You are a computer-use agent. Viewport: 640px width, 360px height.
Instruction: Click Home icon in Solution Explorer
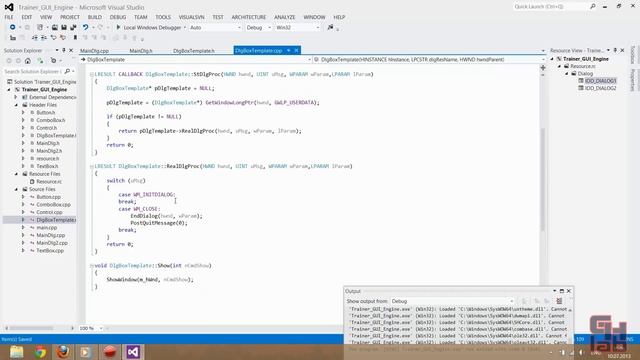[27, 61]
